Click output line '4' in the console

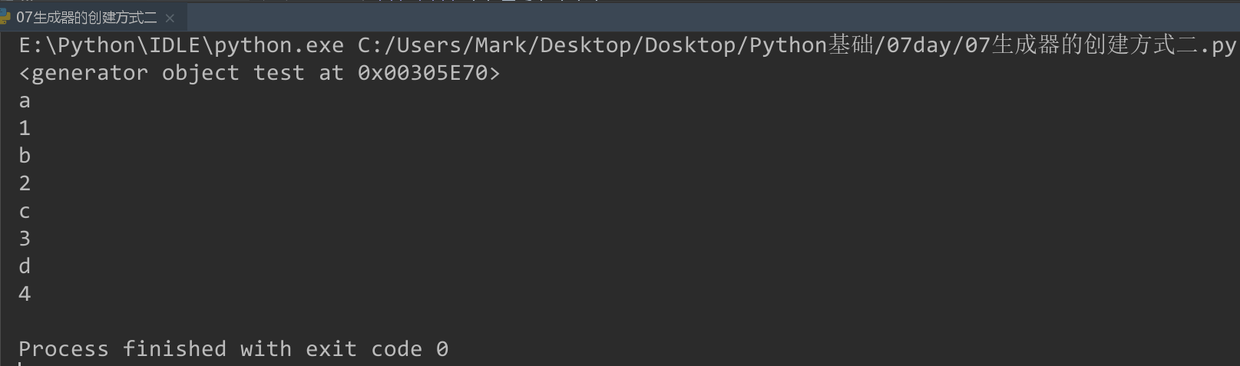[24, 293]
